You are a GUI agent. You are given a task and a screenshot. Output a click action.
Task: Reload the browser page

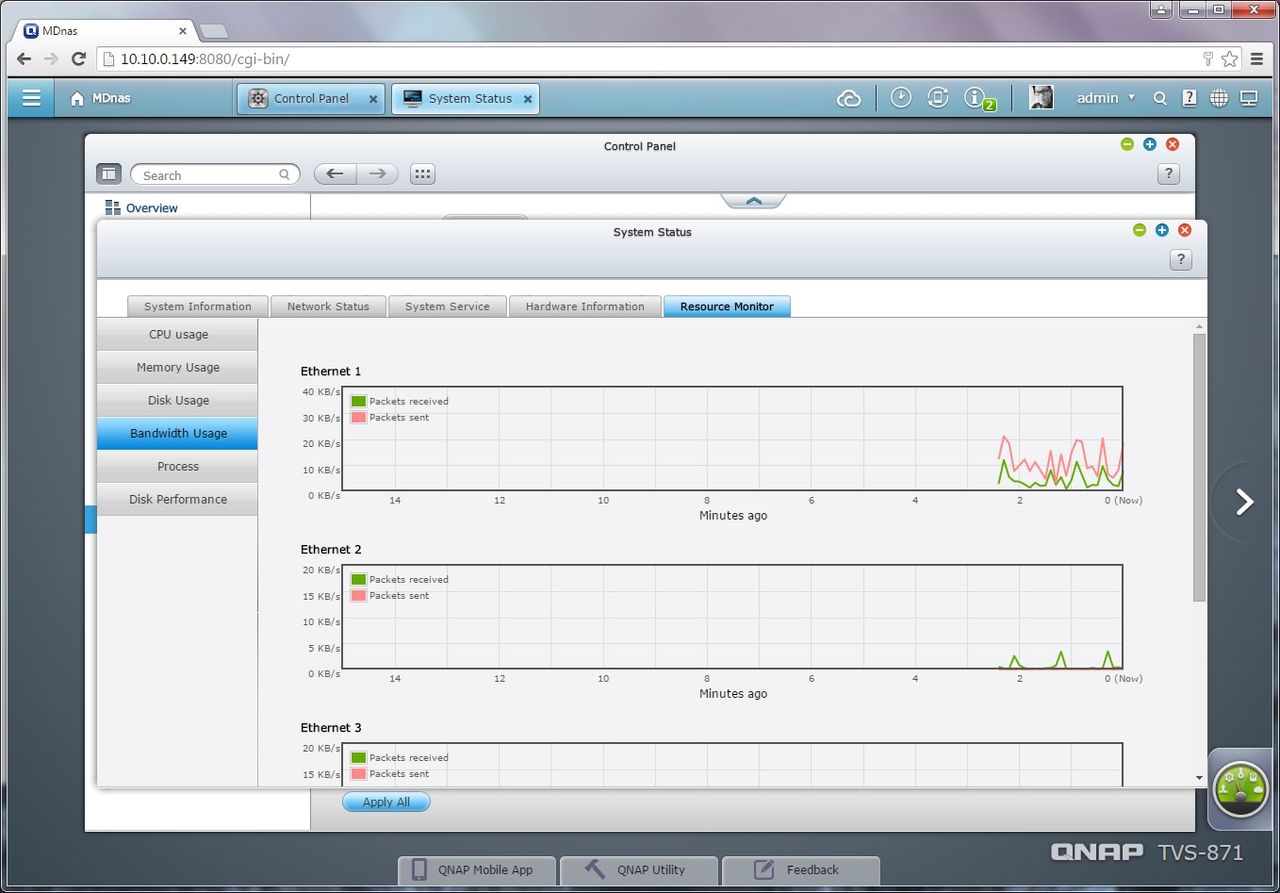pyautogui.click(x=79, y=59)
